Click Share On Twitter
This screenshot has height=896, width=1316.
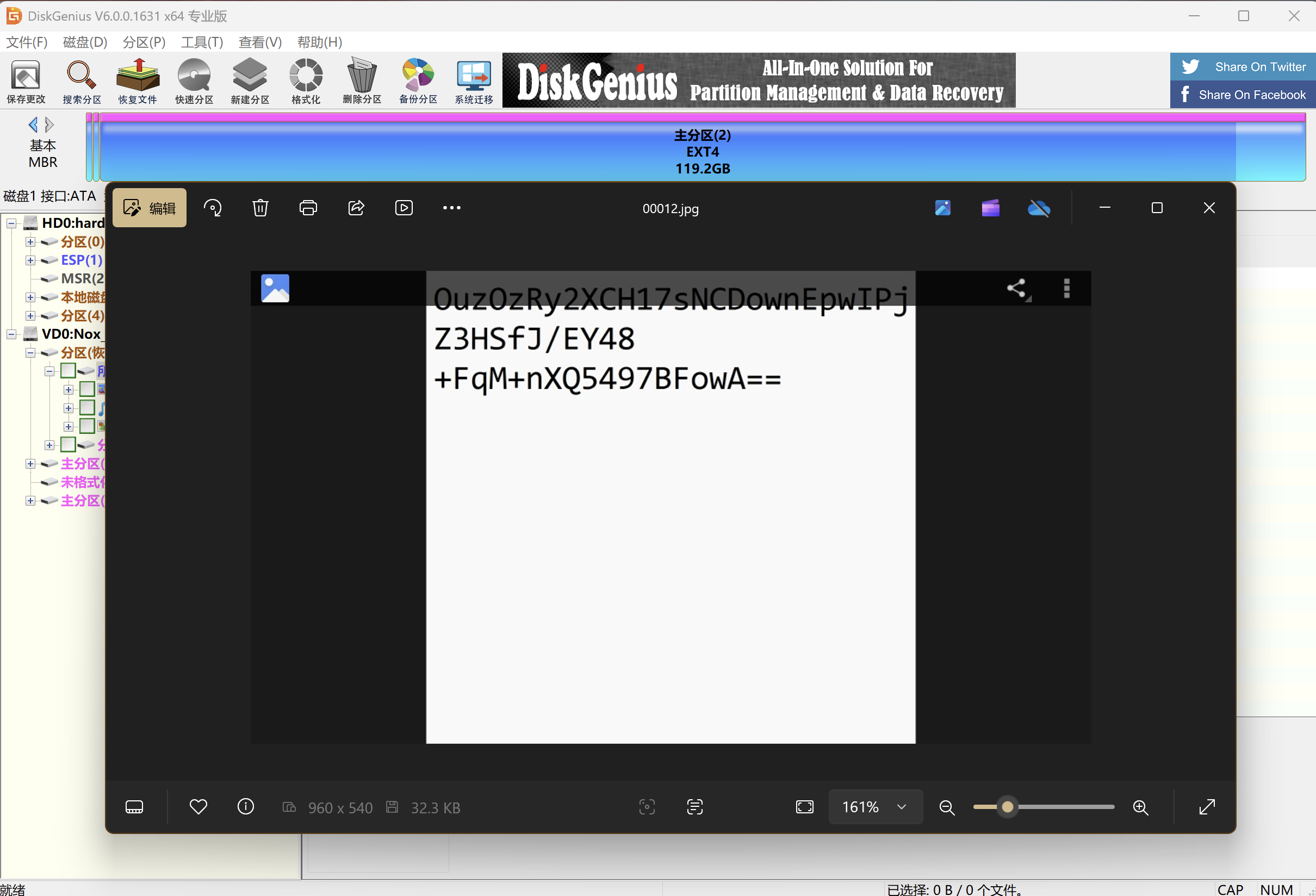tap(1243, 67)
